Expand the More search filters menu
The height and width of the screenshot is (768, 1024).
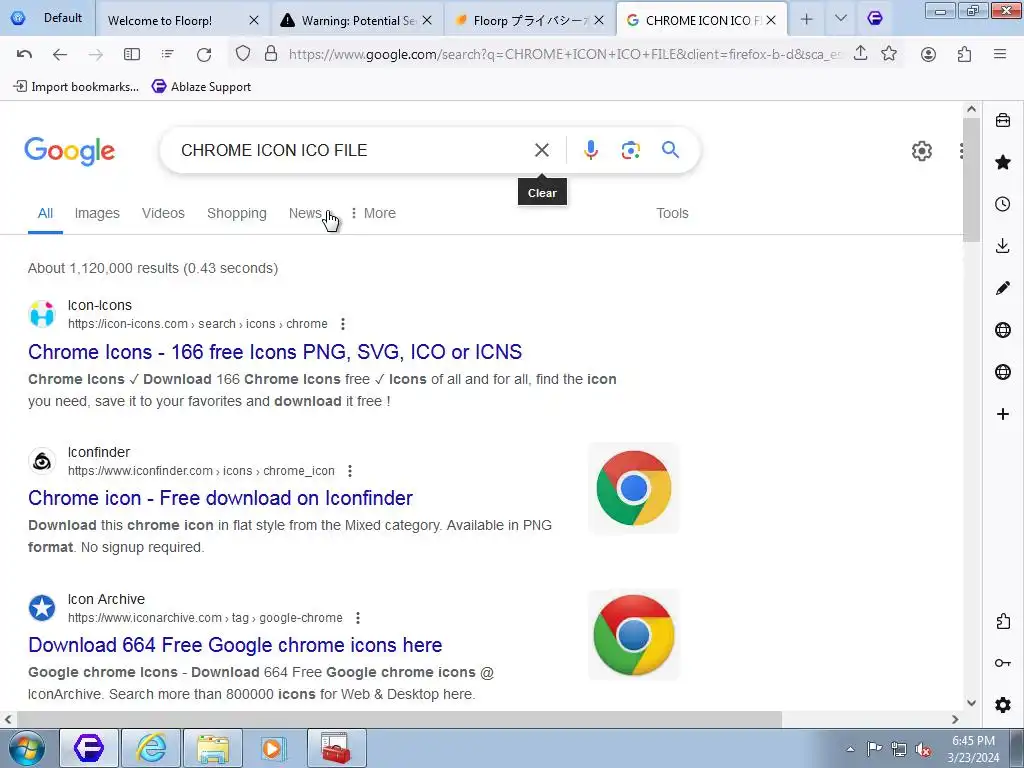[373, 213]
